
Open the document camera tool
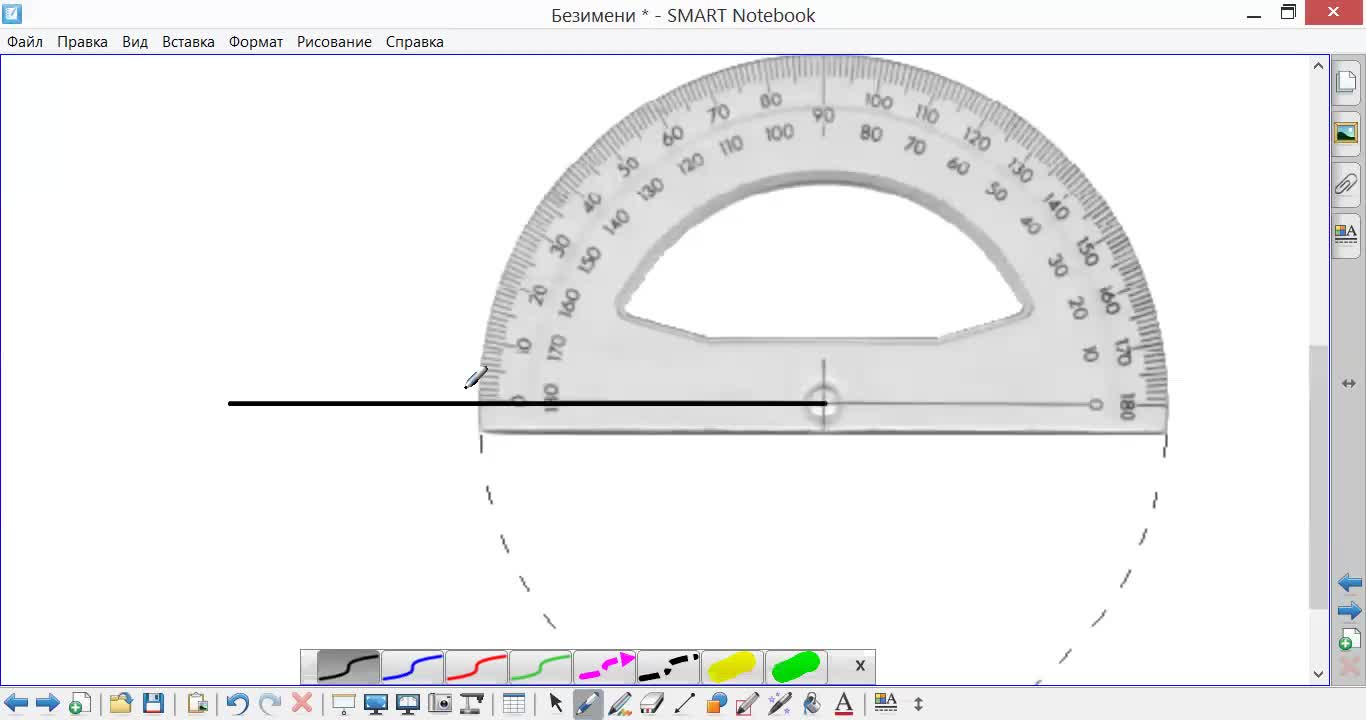pos(472,703)
